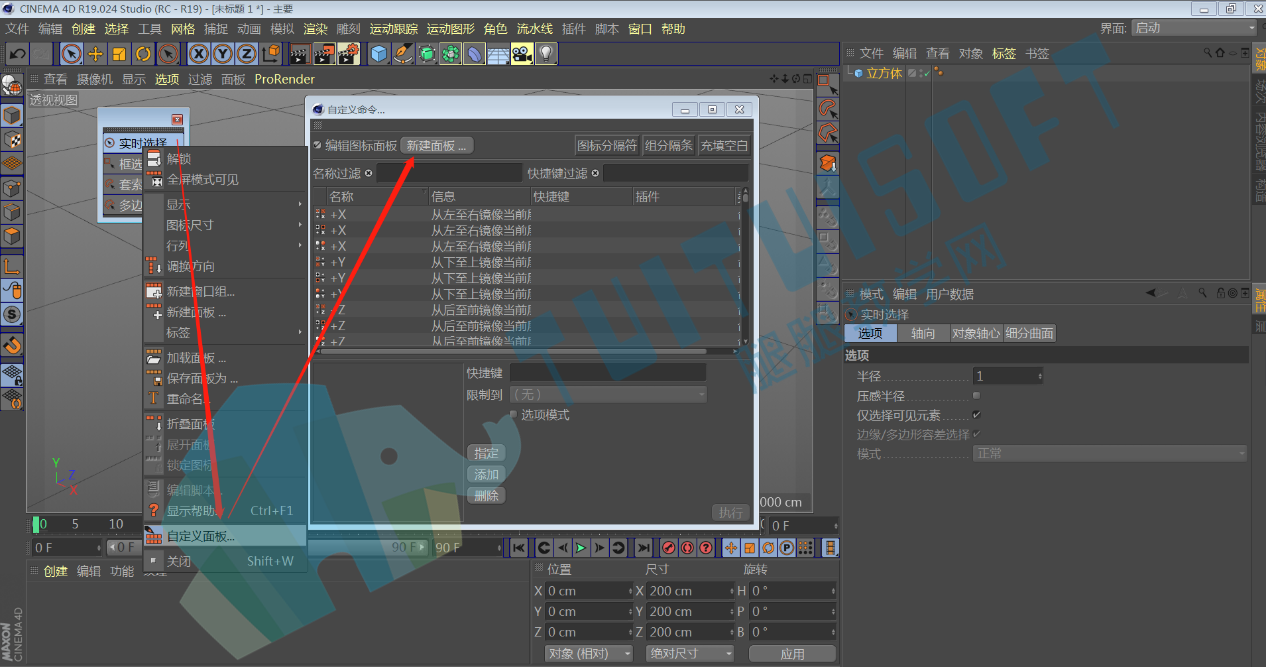Add a Cube primitive object
This screenshot has height=667, width=1266.
[379, 54]
